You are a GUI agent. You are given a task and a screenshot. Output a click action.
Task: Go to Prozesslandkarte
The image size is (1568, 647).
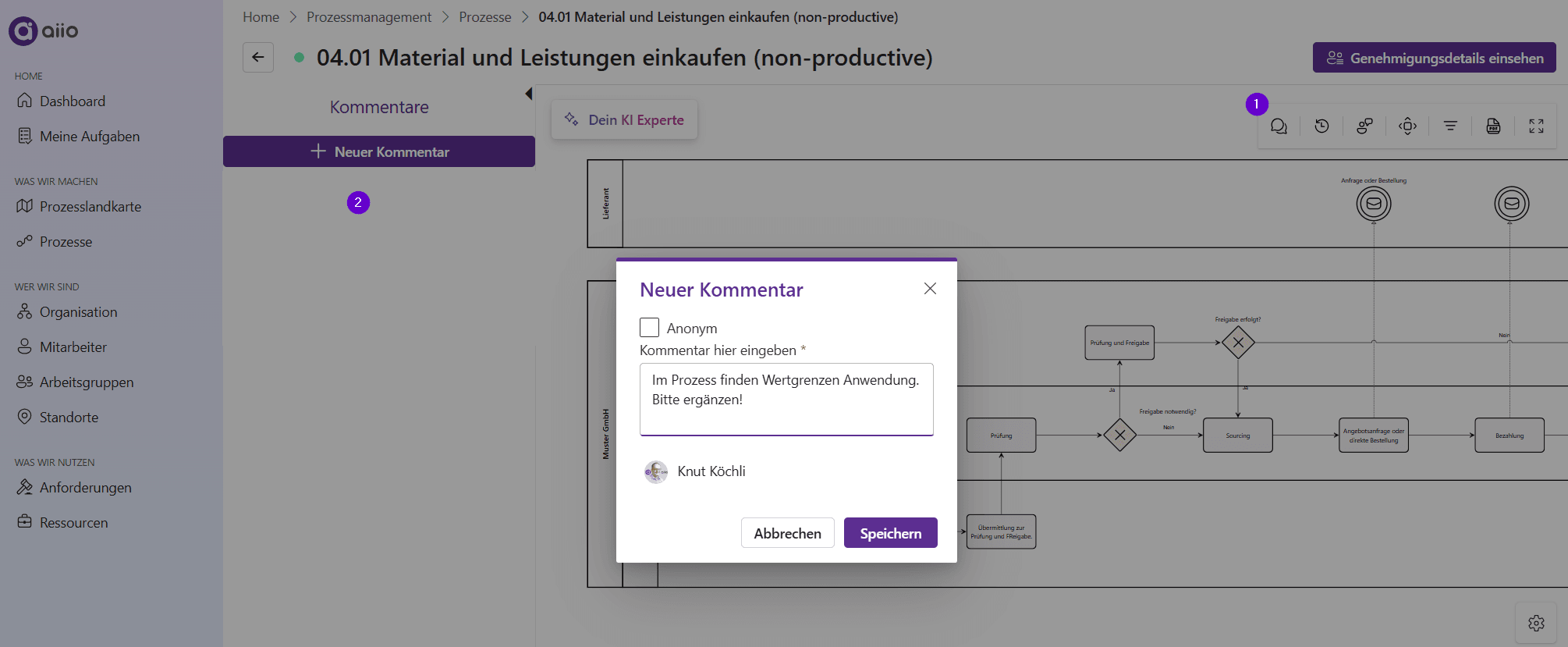pyautogui.click(x=90, y=207)
